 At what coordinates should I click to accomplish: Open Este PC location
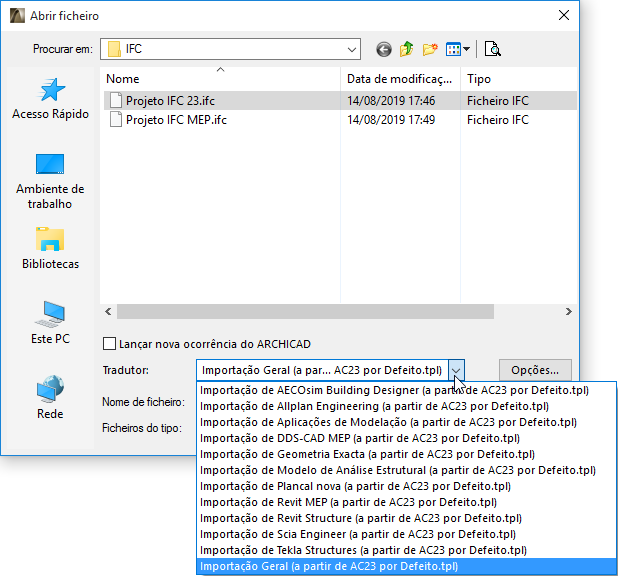pos(50,323)
